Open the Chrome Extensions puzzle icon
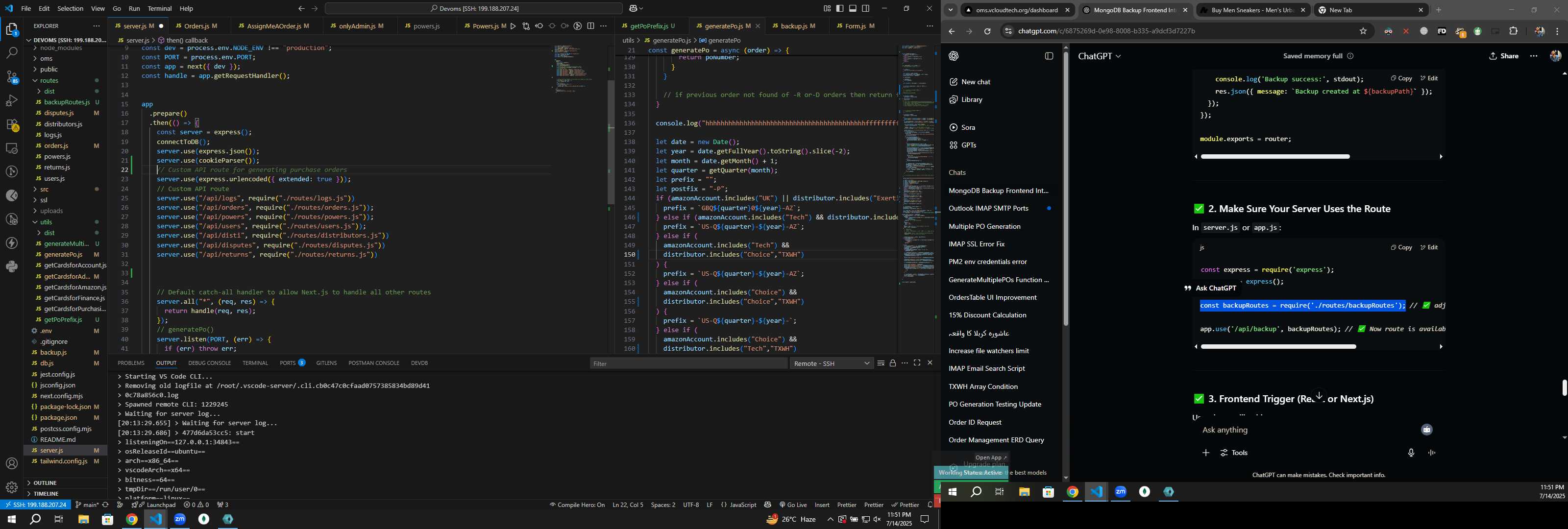This screenshot has width=1568, height=529. [x=1514, y=32]
